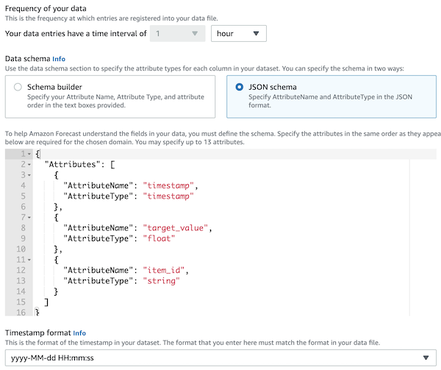Collapse the fold arrow at line 7
The image size is (441, 370).
[29, 218]
